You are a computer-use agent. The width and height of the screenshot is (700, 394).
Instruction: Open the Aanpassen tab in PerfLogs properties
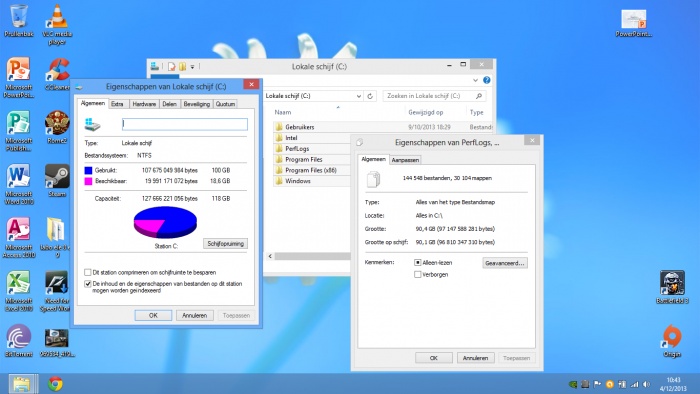(x=405, y=160)
